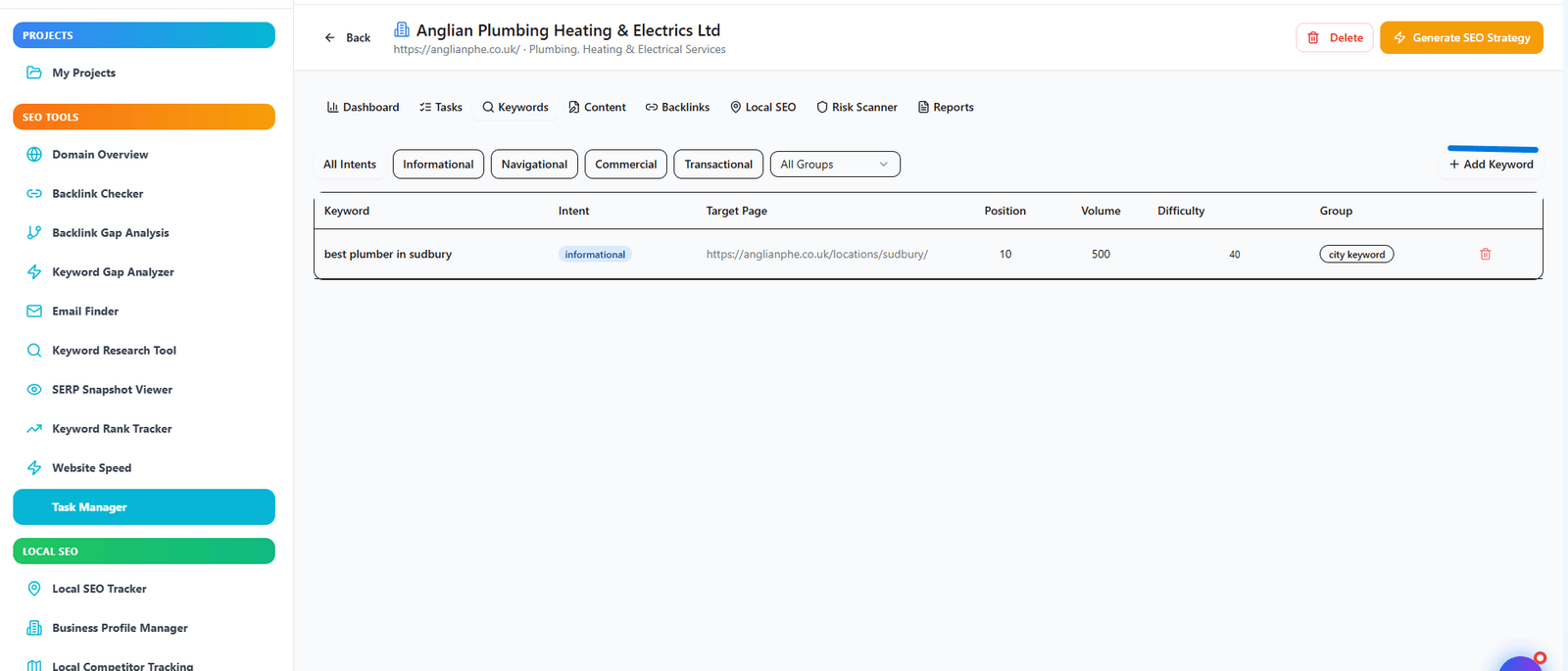Click the back arrow icon
Screen dimensions: 1568x671
pos(330,37)
